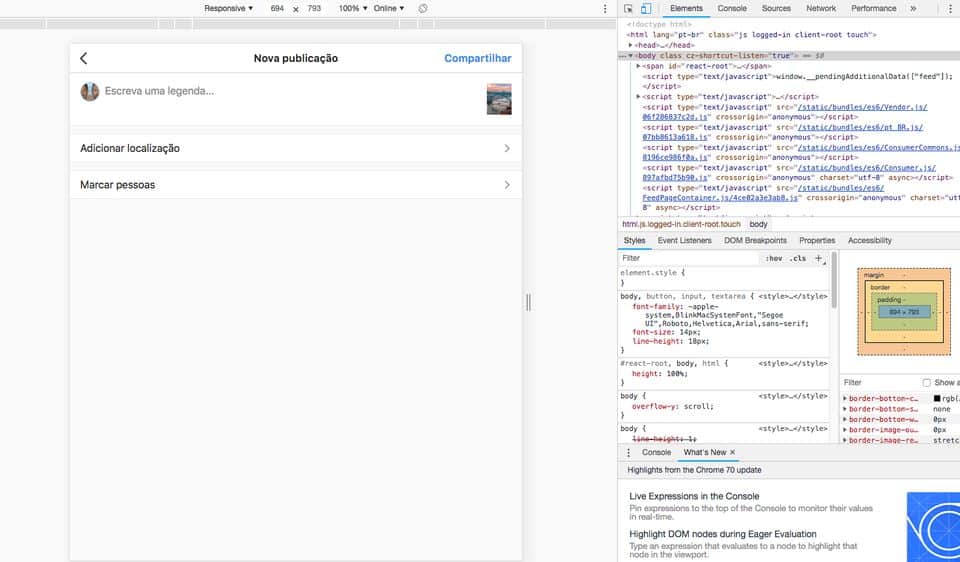Open the 100% zoom dropdown
Screen dimensions: 960x562
pyautogui.click(x=353, y=9)
